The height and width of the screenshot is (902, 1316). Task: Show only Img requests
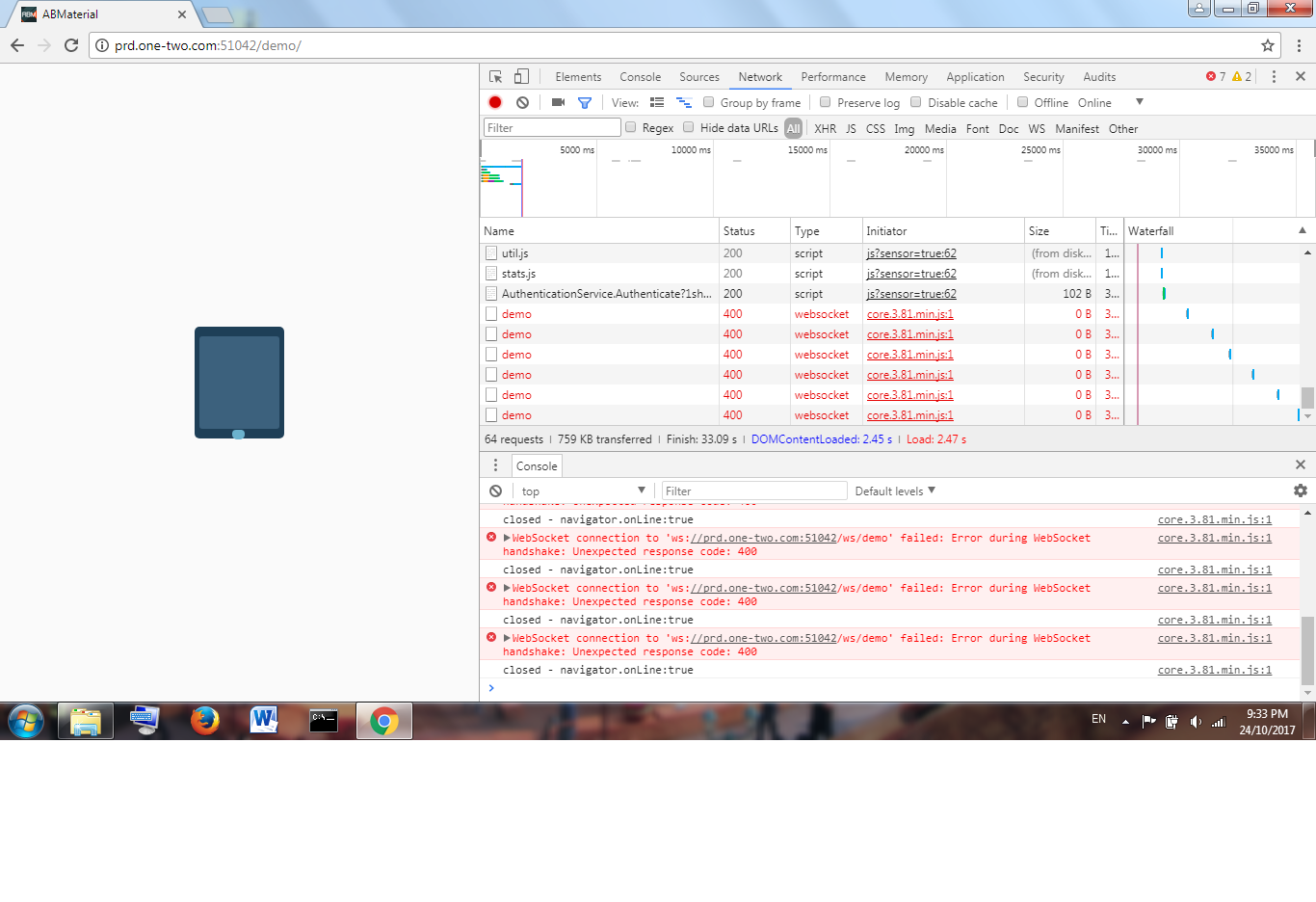[x=904, y=128]
